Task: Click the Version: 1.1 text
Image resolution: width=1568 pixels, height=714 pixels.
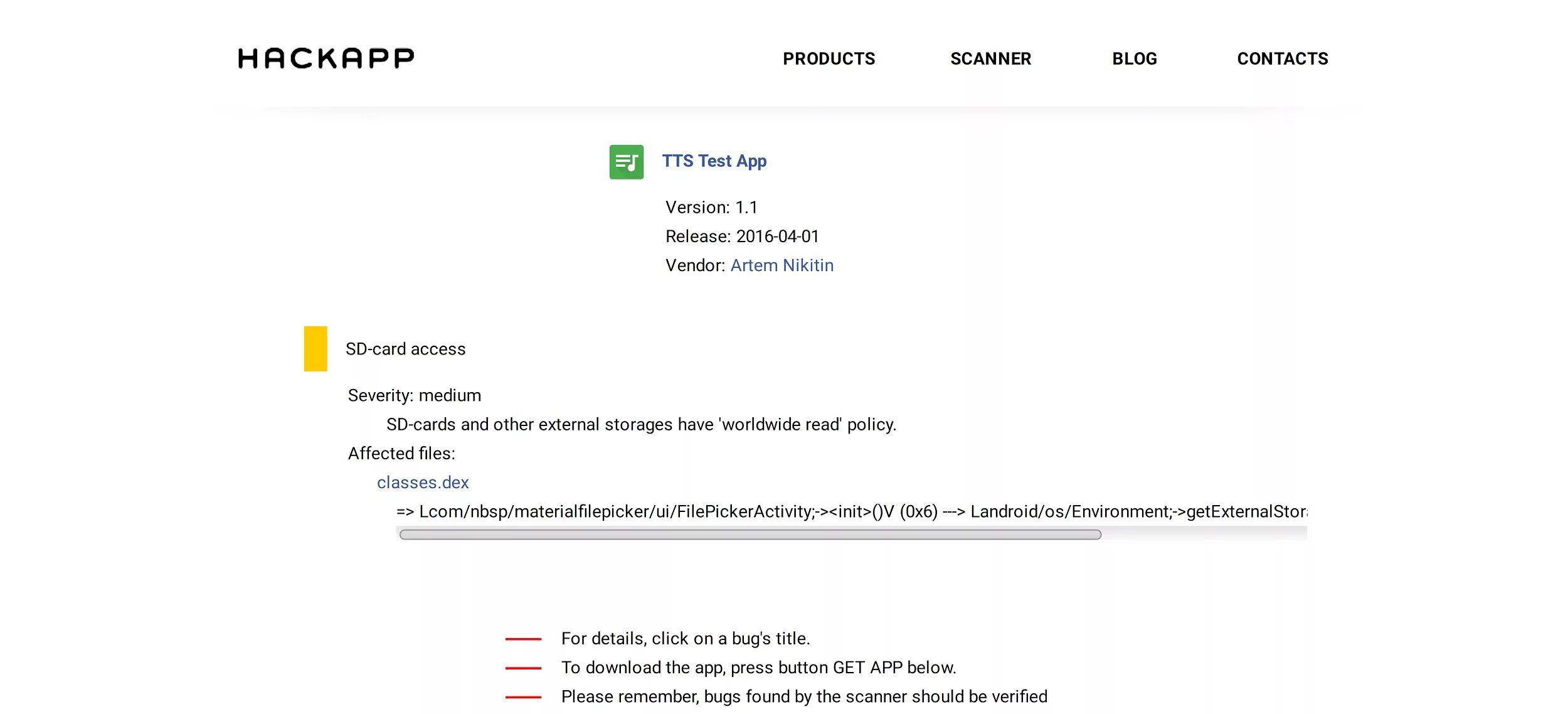Action: 711,208
